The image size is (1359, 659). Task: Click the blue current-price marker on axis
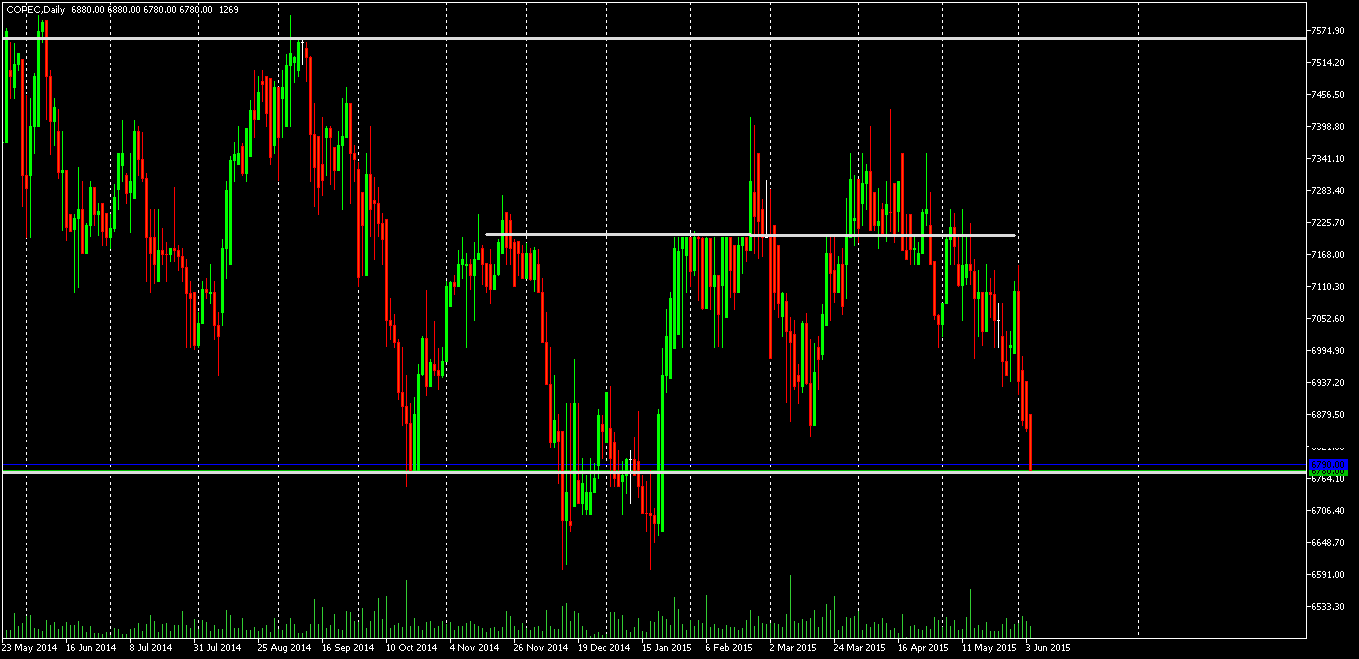click(1330, 466)
